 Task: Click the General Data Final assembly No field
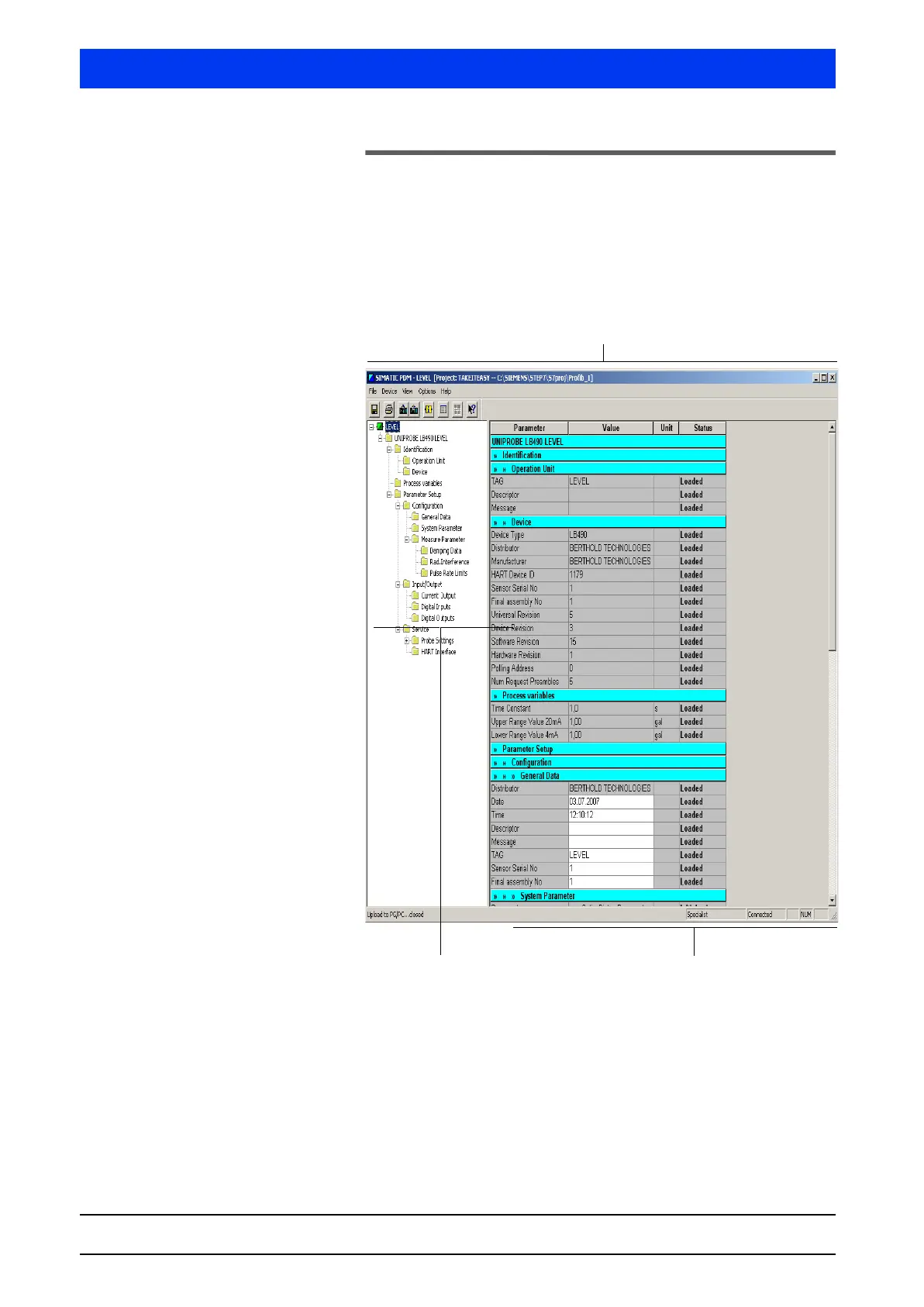(x=611, y=882)
